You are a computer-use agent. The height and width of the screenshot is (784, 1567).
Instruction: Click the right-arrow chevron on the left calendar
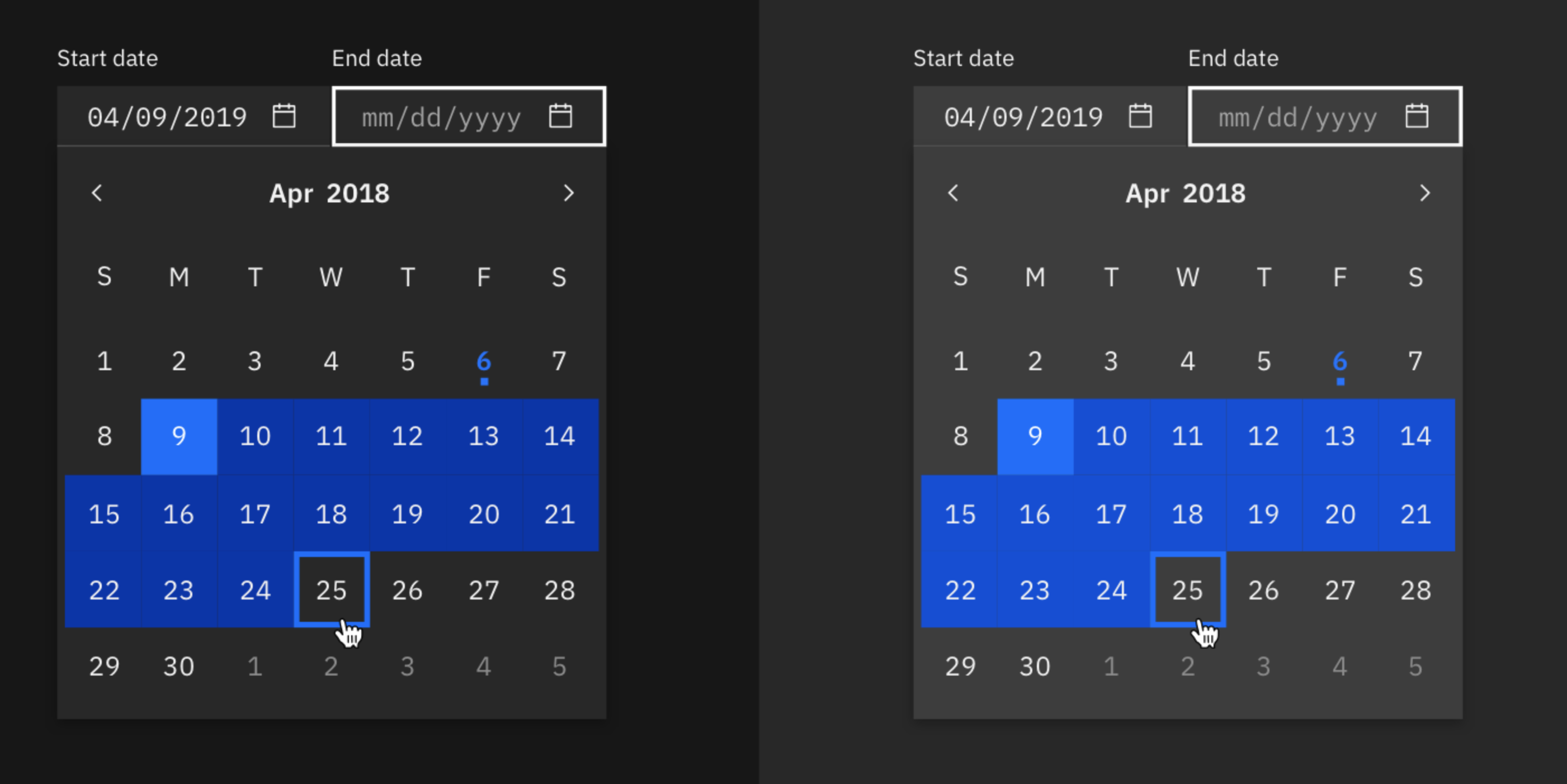[570, 193]
